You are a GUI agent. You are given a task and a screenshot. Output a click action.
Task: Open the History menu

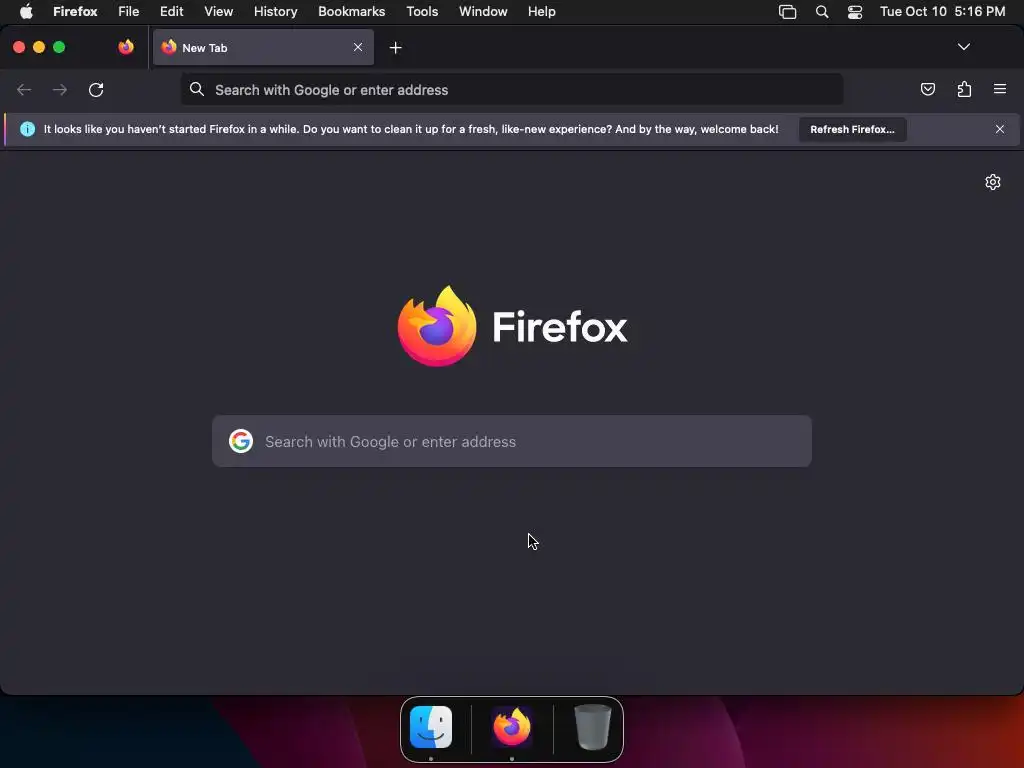tap(276, 11)
